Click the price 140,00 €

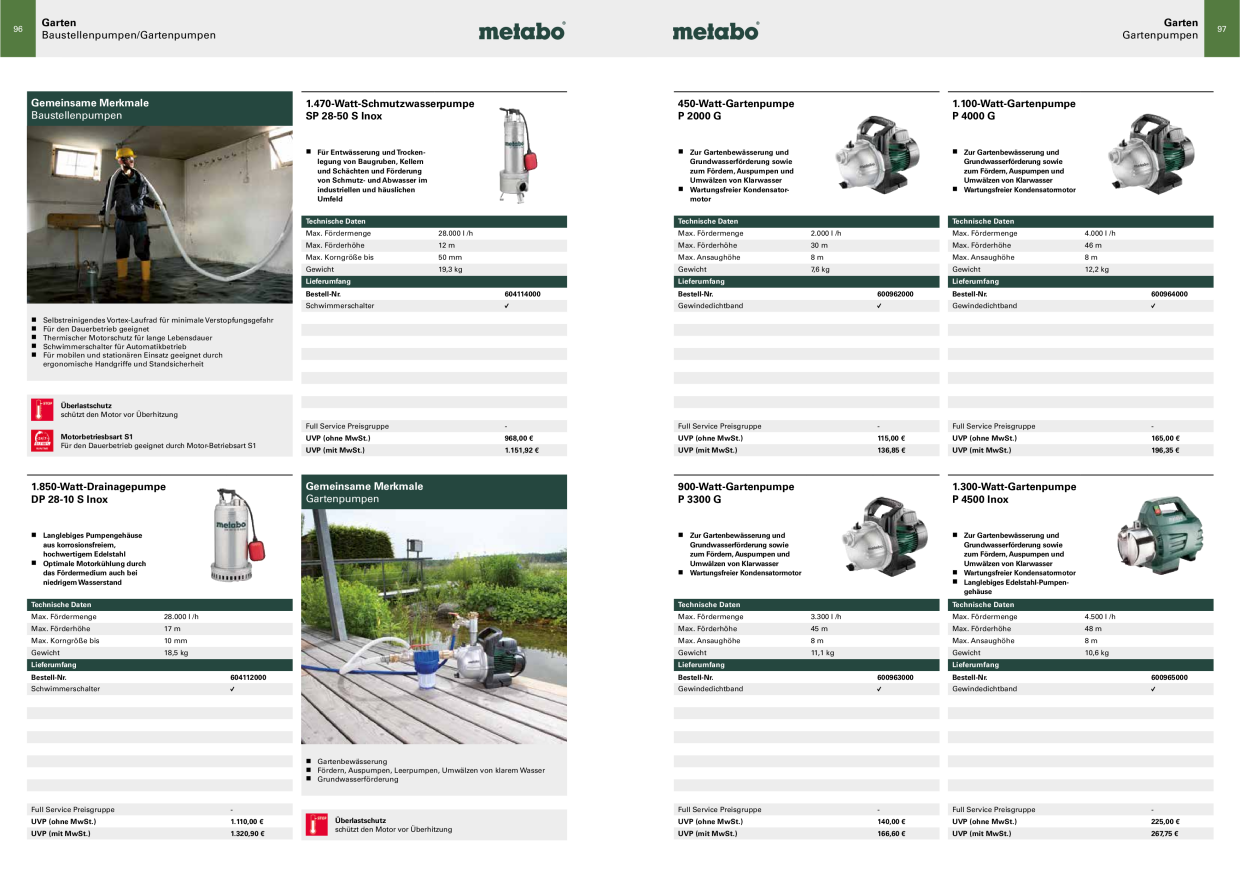891,821
